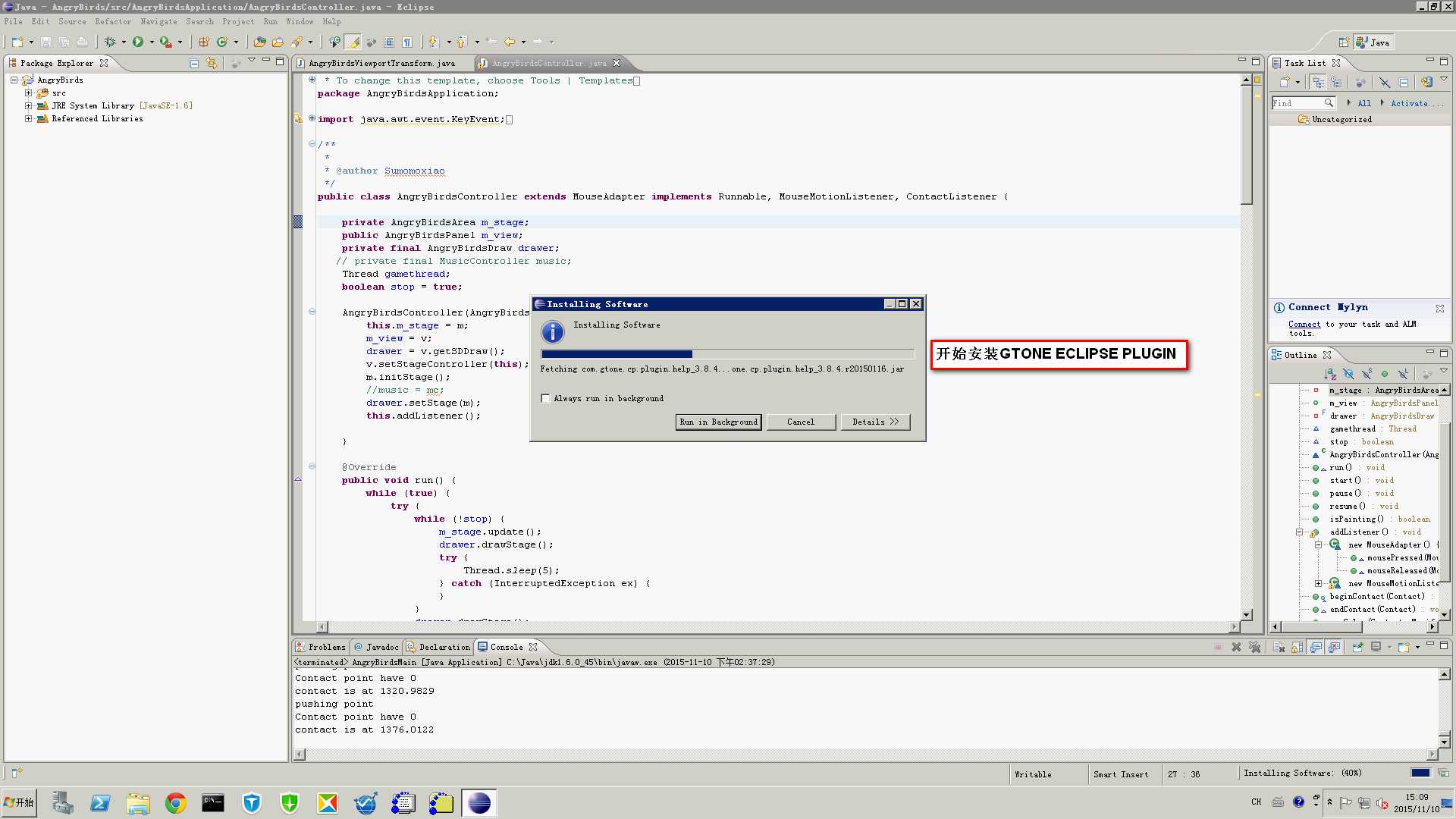1456x819 pixels.
Task: Toggle Hide Non-Public Members in Outline
Action: (x=1385, y=374)
